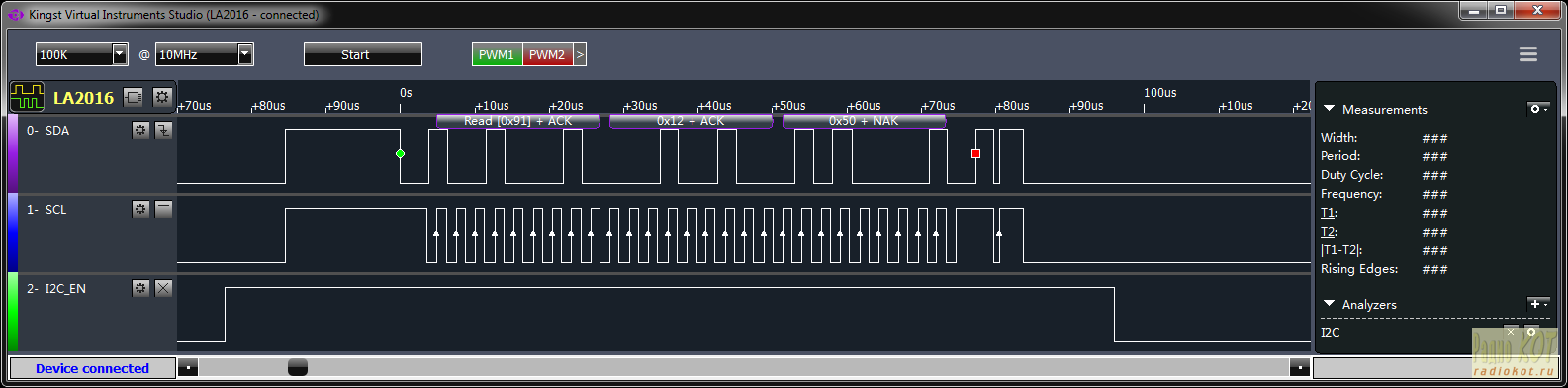Toggle SCL trigger condition button
1568x388 pixels.
pos(163,209)
